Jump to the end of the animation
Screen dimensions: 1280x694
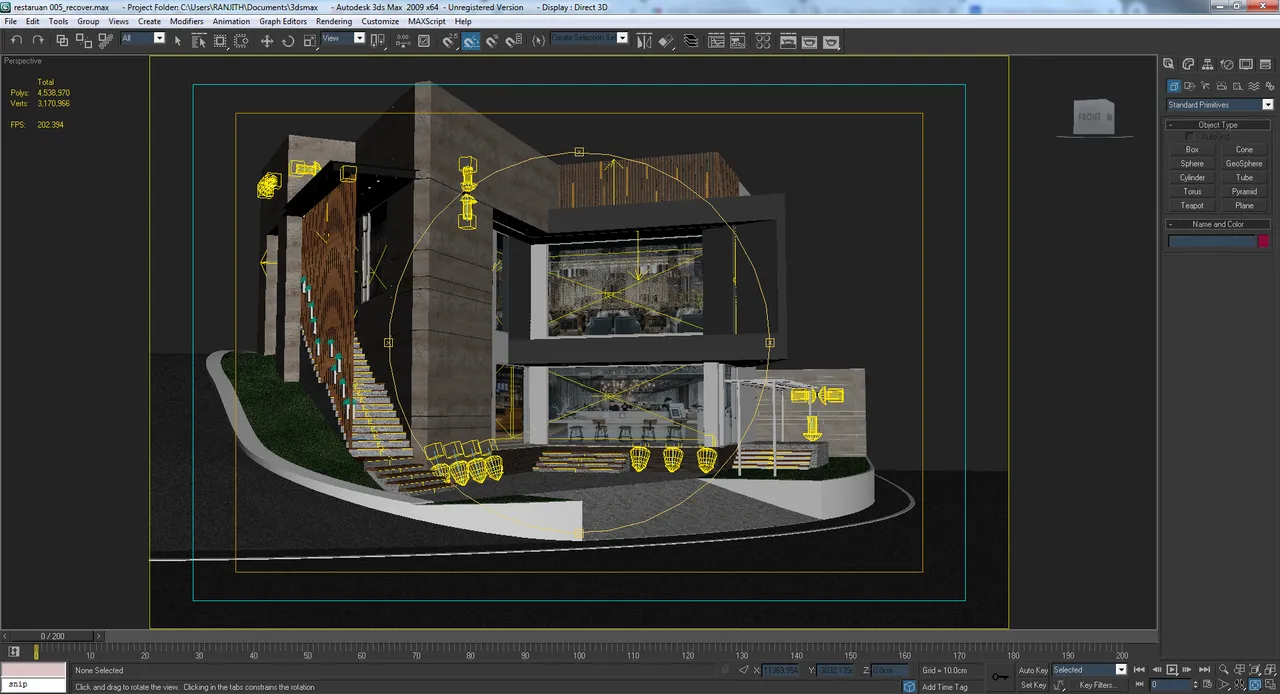[x=1204, y=670]
